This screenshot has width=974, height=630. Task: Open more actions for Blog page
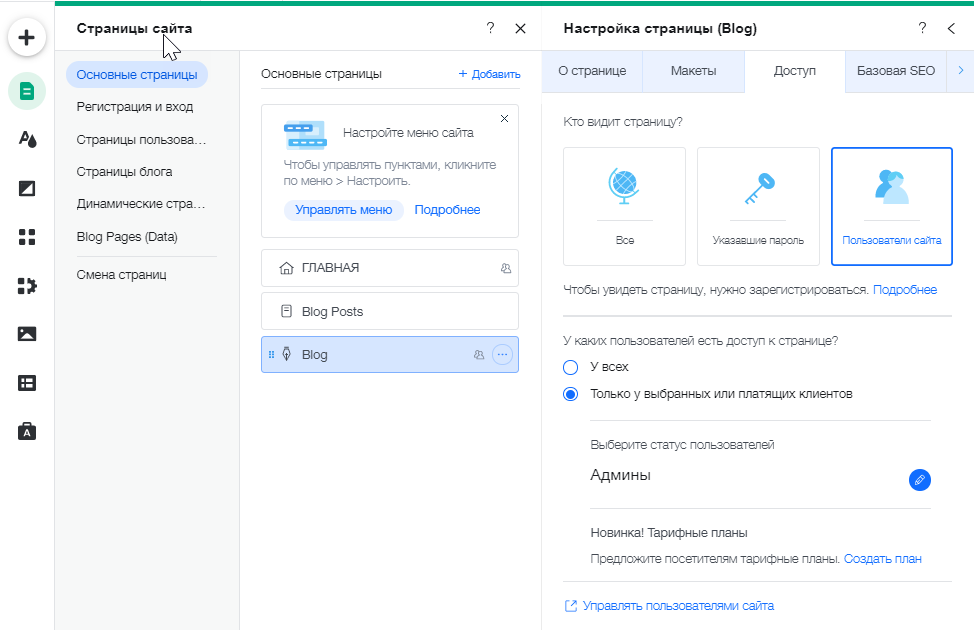tap(502, 354)
